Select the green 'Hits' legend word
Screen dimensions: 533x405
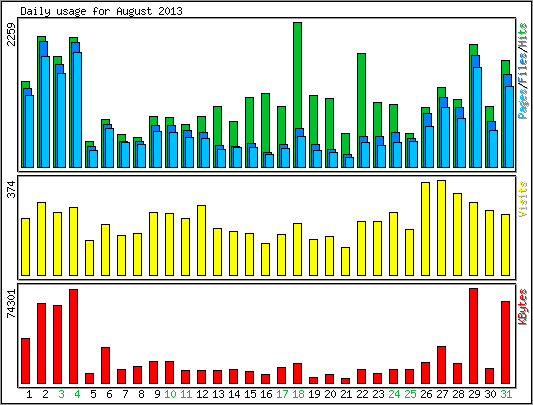pos(522,36)
